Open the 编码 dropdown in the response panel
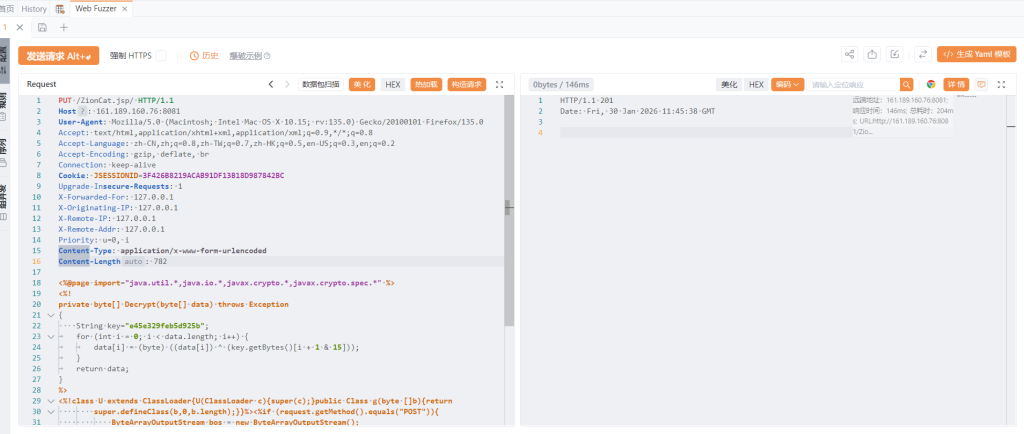This screenshot has width=1024, height=434. coord(788,85)
